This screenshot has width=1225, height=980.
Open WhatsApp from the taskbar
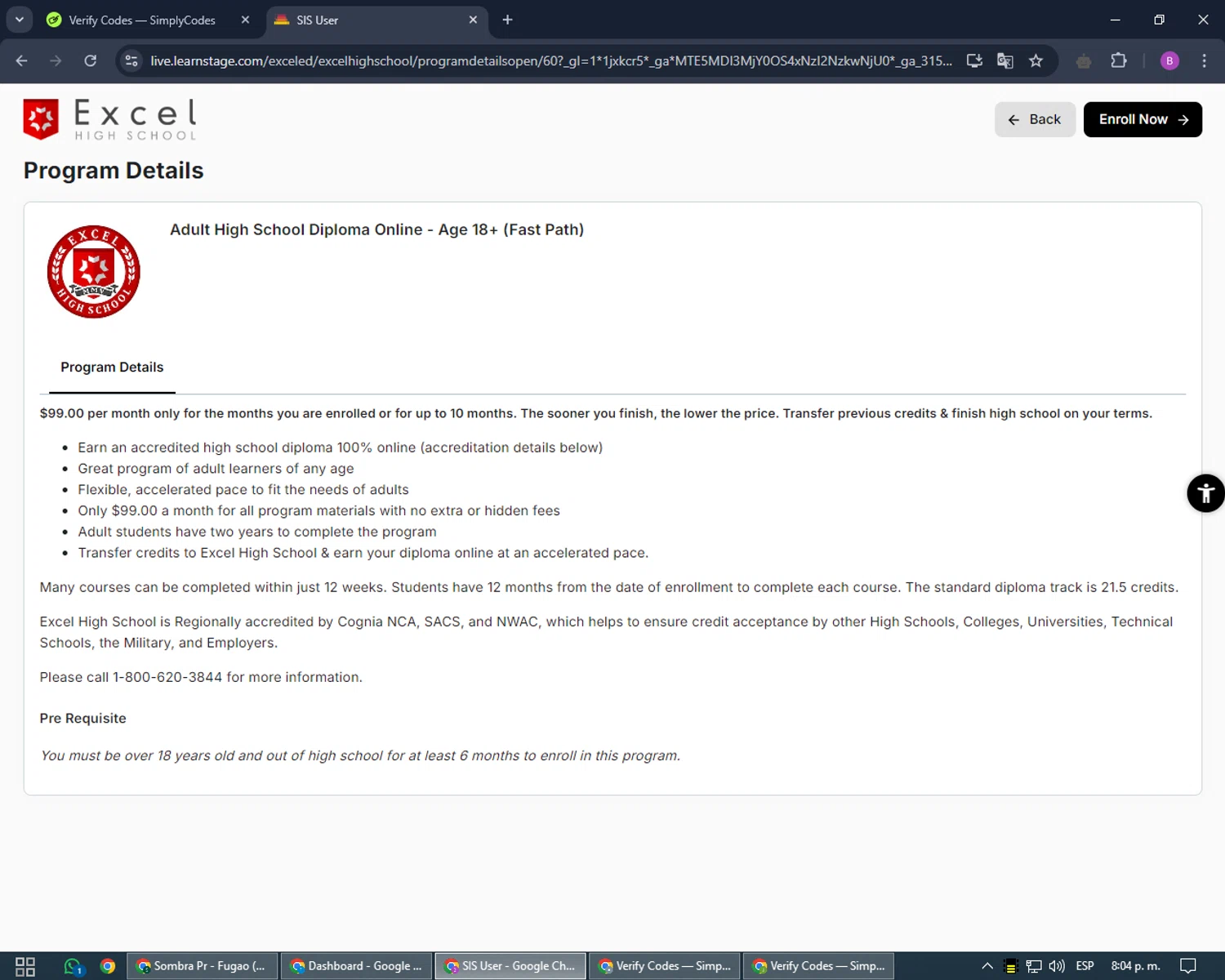pyautogui.click(x=73, y=967)
